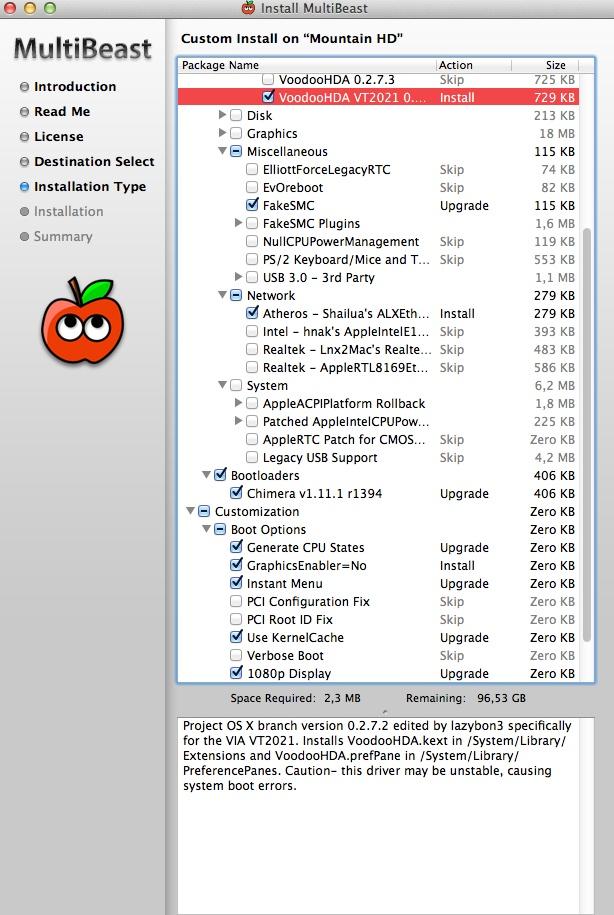Click the Remaining 96,53 GB text

(x=466, y=698)
